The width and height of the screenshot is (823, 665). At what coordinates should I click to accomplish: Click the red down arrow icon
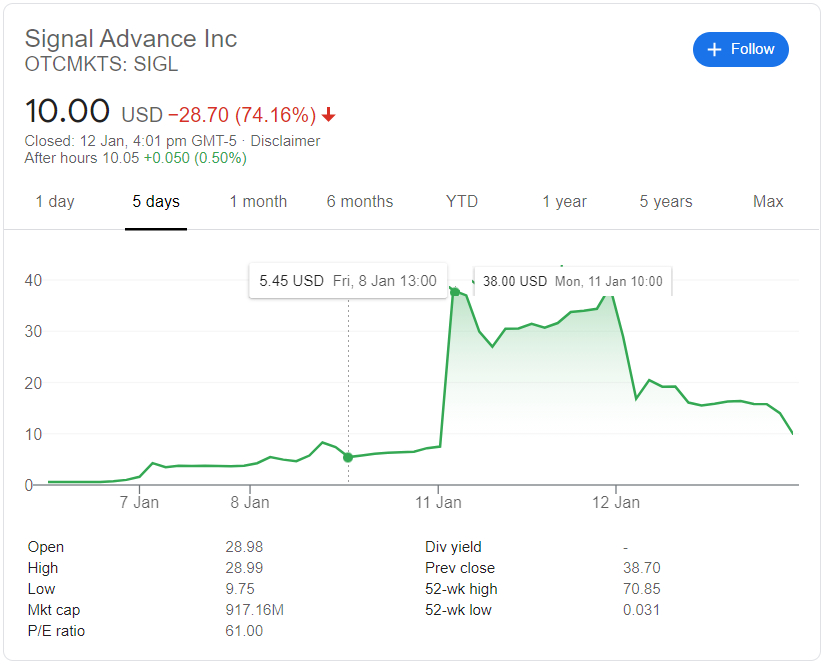(329, 115)
